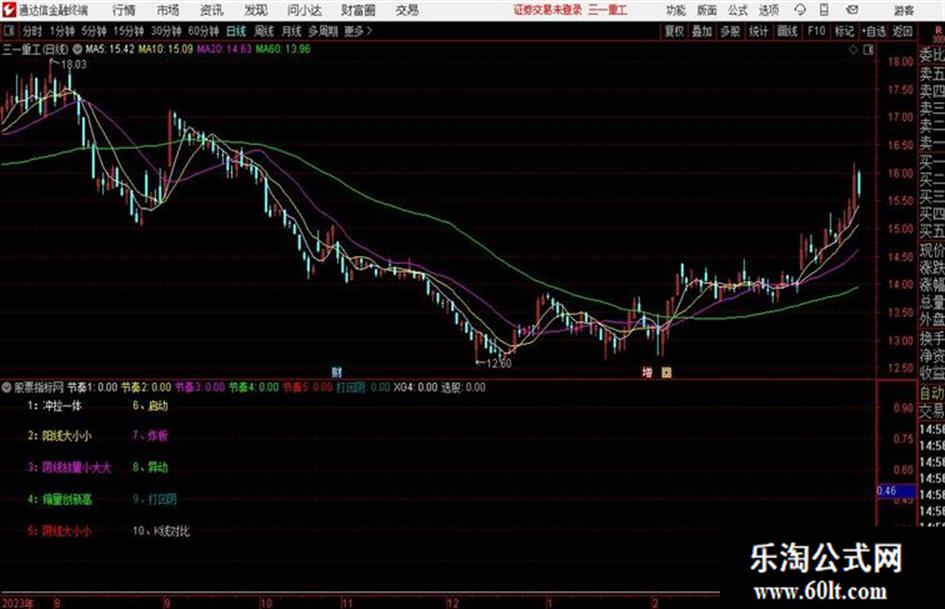Switch to the 15分钟 period tab
This screenshot has height=609, width=945.
(128, 31)
